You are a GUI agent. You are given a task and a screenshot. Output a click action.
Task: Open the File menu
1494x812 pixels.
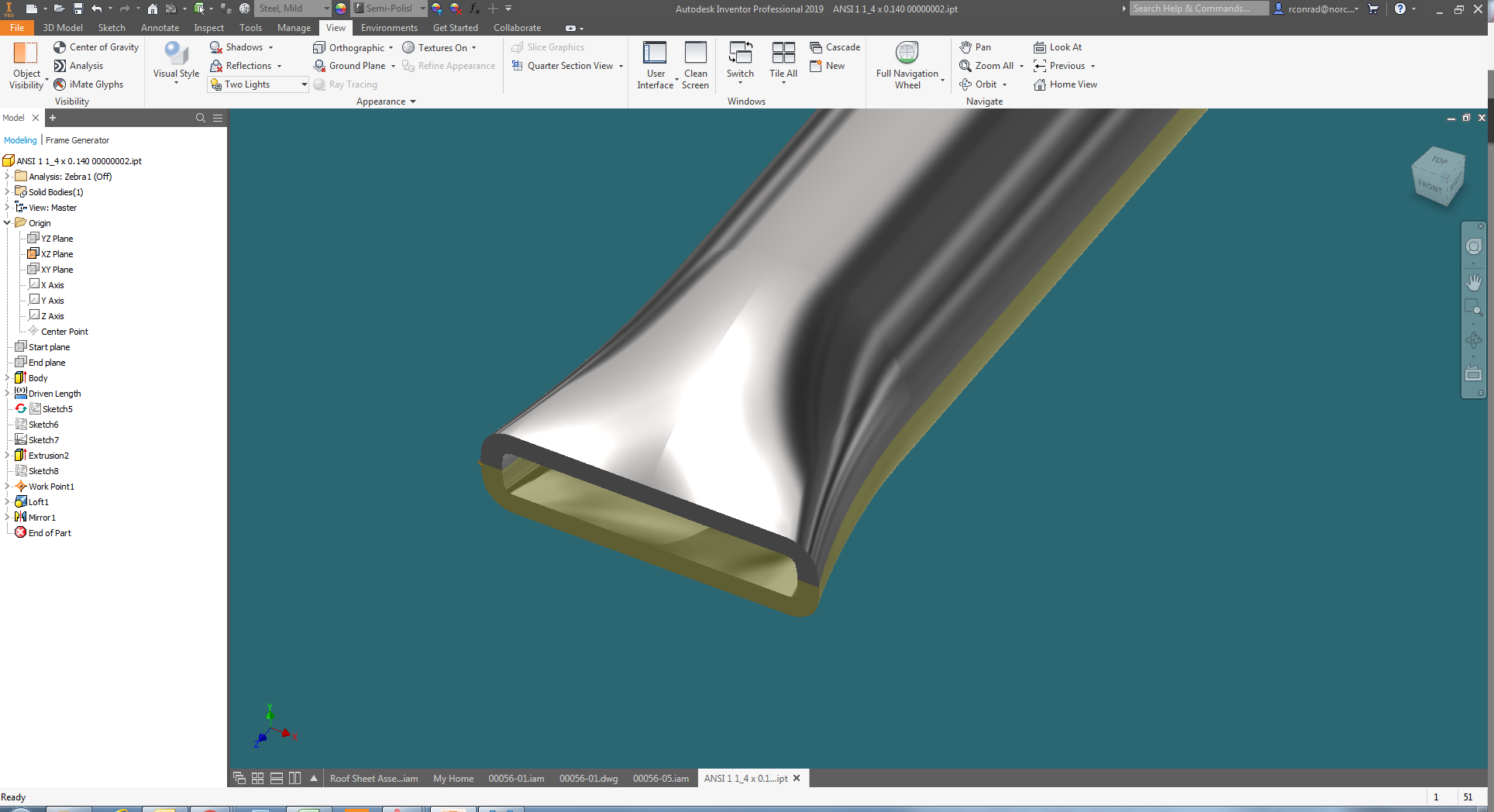pos(17,28)
